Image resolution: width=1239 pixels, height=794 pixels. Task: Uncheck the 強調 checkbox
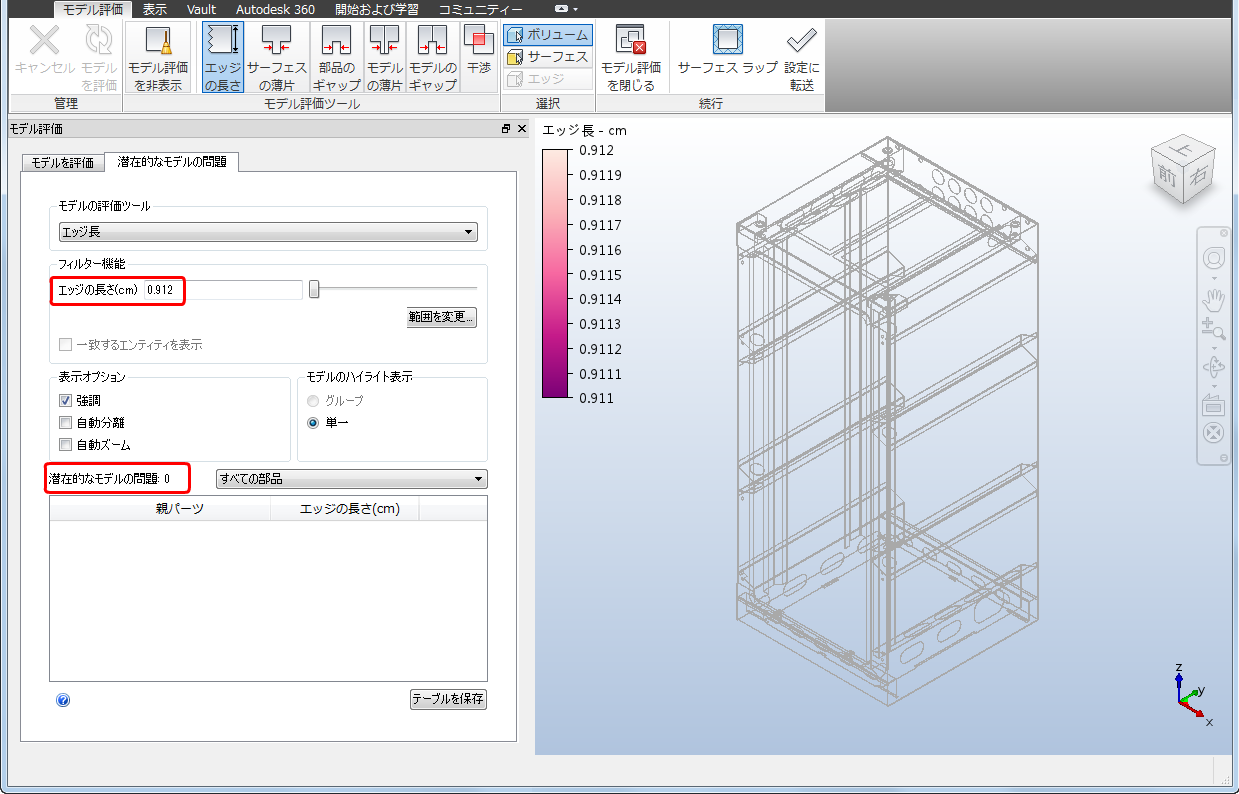pyautogui.click(x=65, y=400)
